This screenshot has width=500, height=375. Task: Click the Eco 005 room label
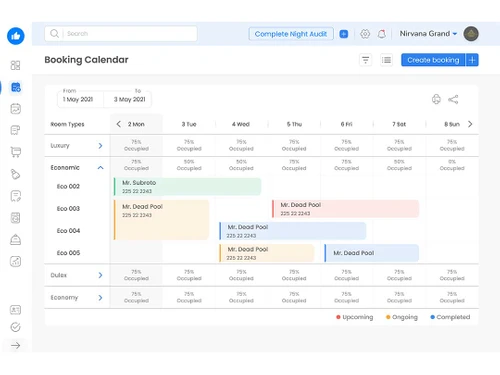point(68,253)
